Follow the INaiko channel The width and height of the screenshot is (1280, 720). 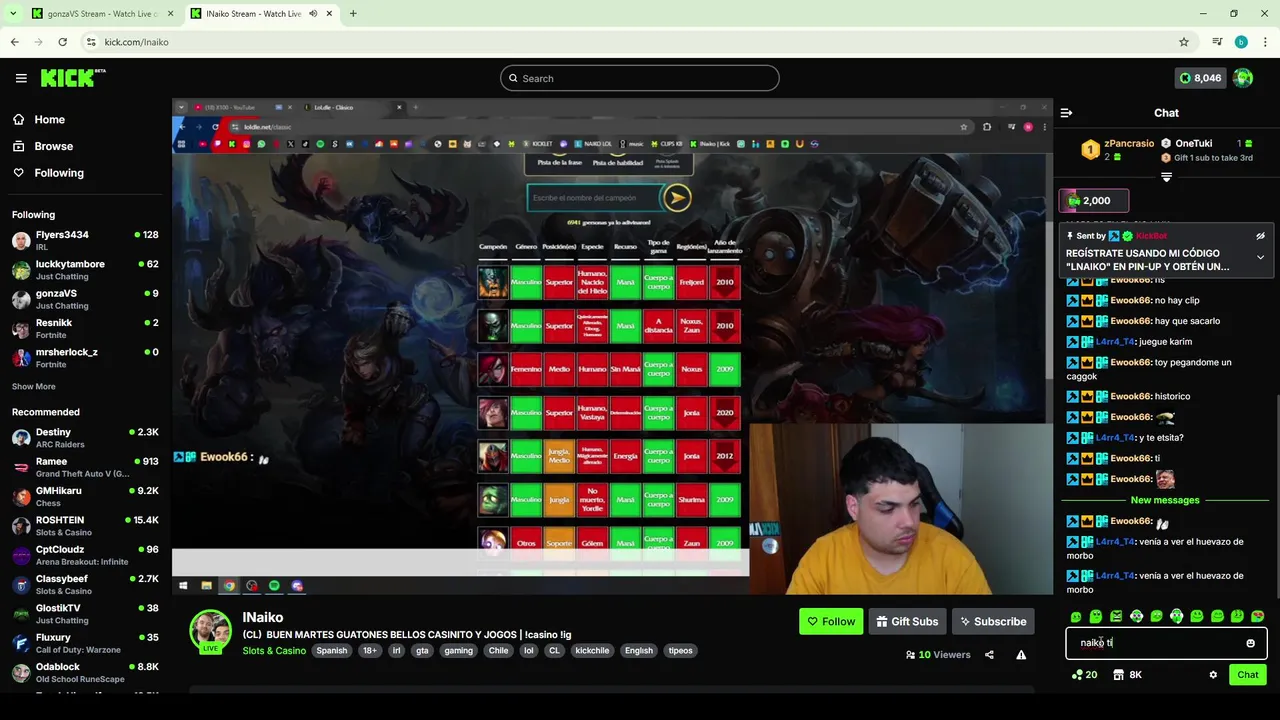[x=831, y=621]
